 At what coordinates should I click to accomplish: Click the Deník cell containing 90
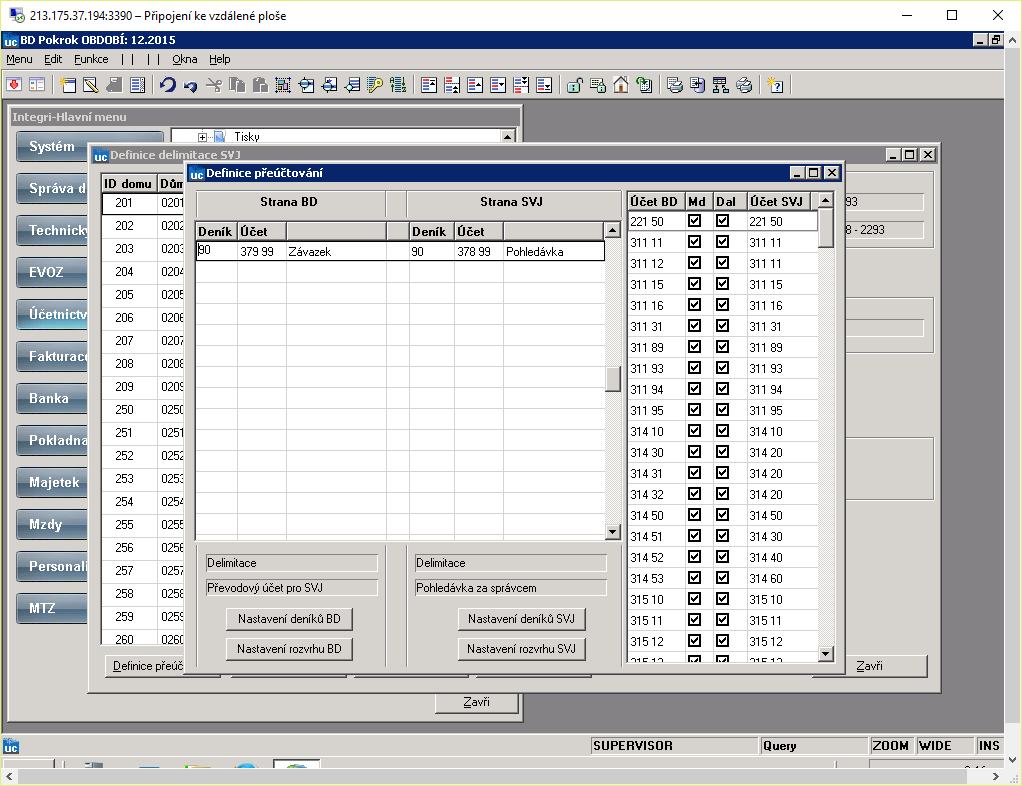(x=216, y=251)
